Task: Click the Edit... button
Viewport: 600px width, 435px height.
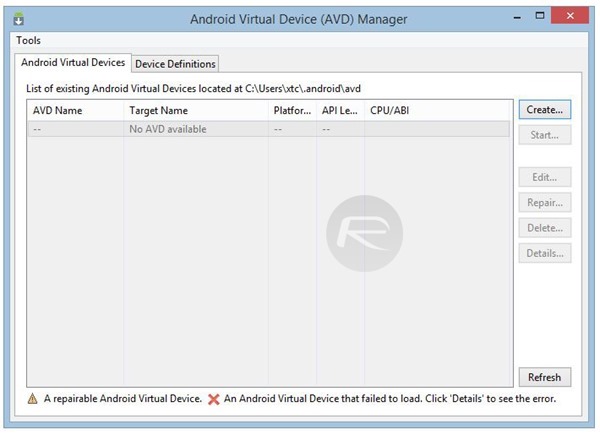Action: pos(545,177)
